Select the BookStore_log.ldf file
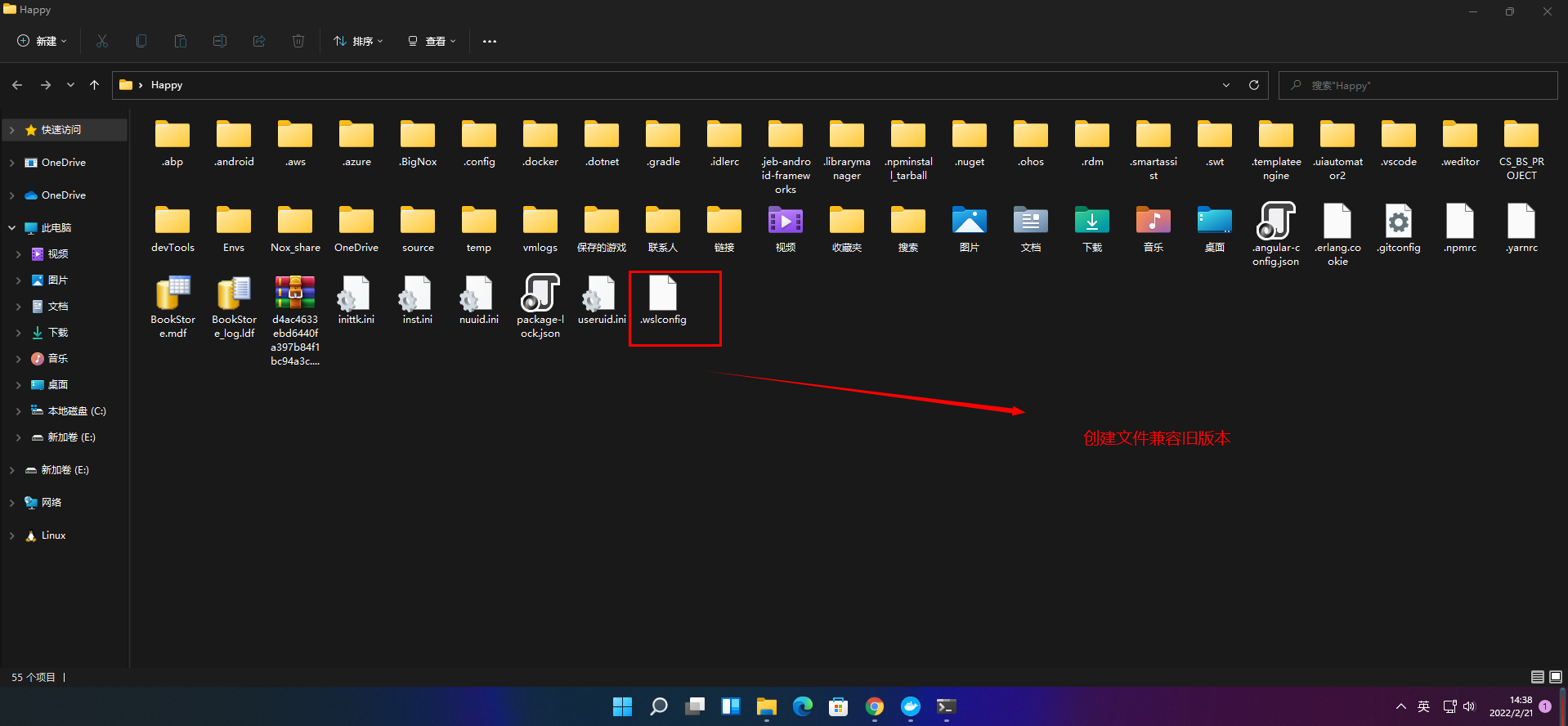Viewport: 1568px width, 726px height. coord(234,307)
